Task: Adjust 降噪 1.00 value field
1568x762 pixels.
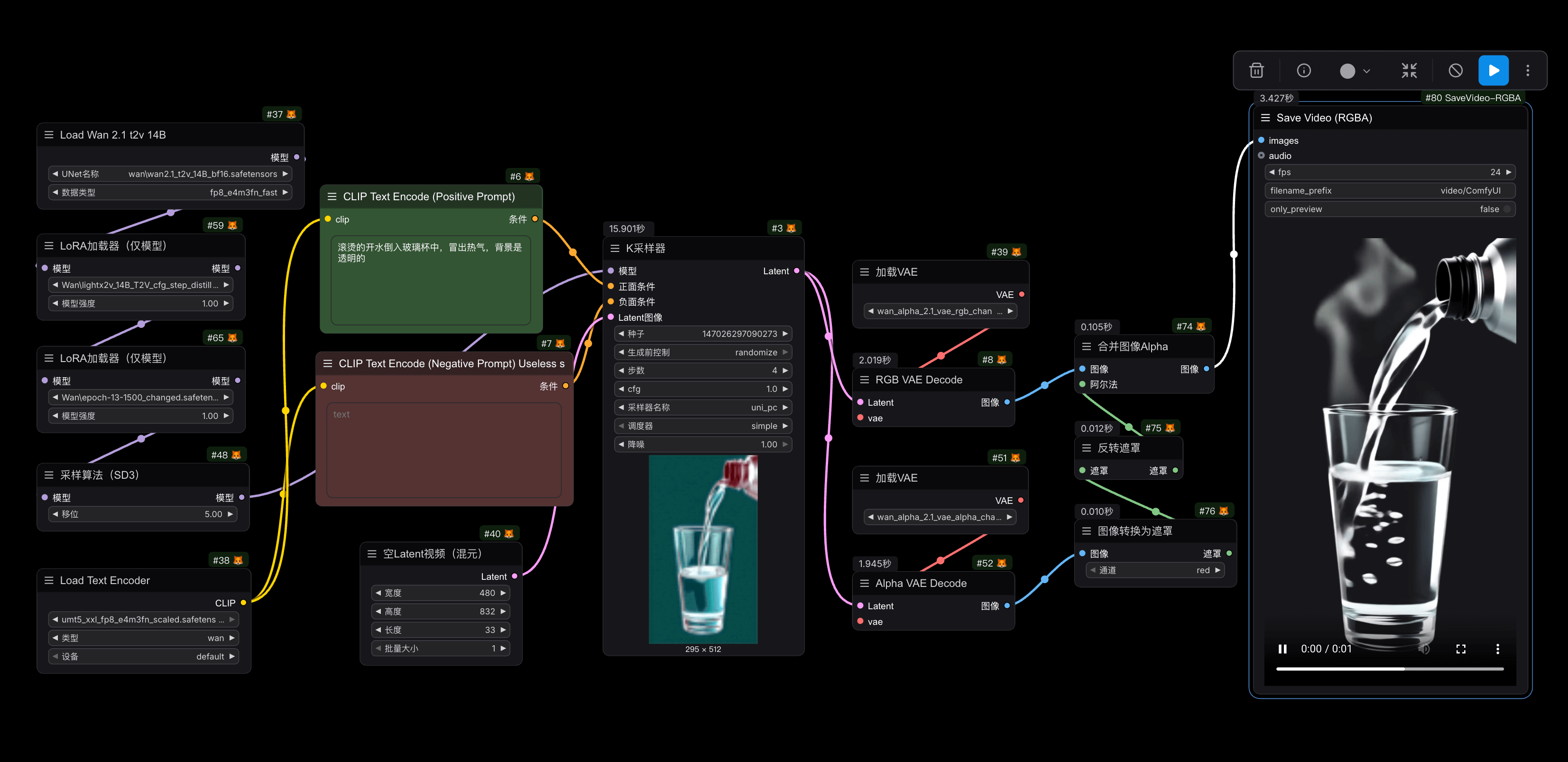Action: point(703,445)
